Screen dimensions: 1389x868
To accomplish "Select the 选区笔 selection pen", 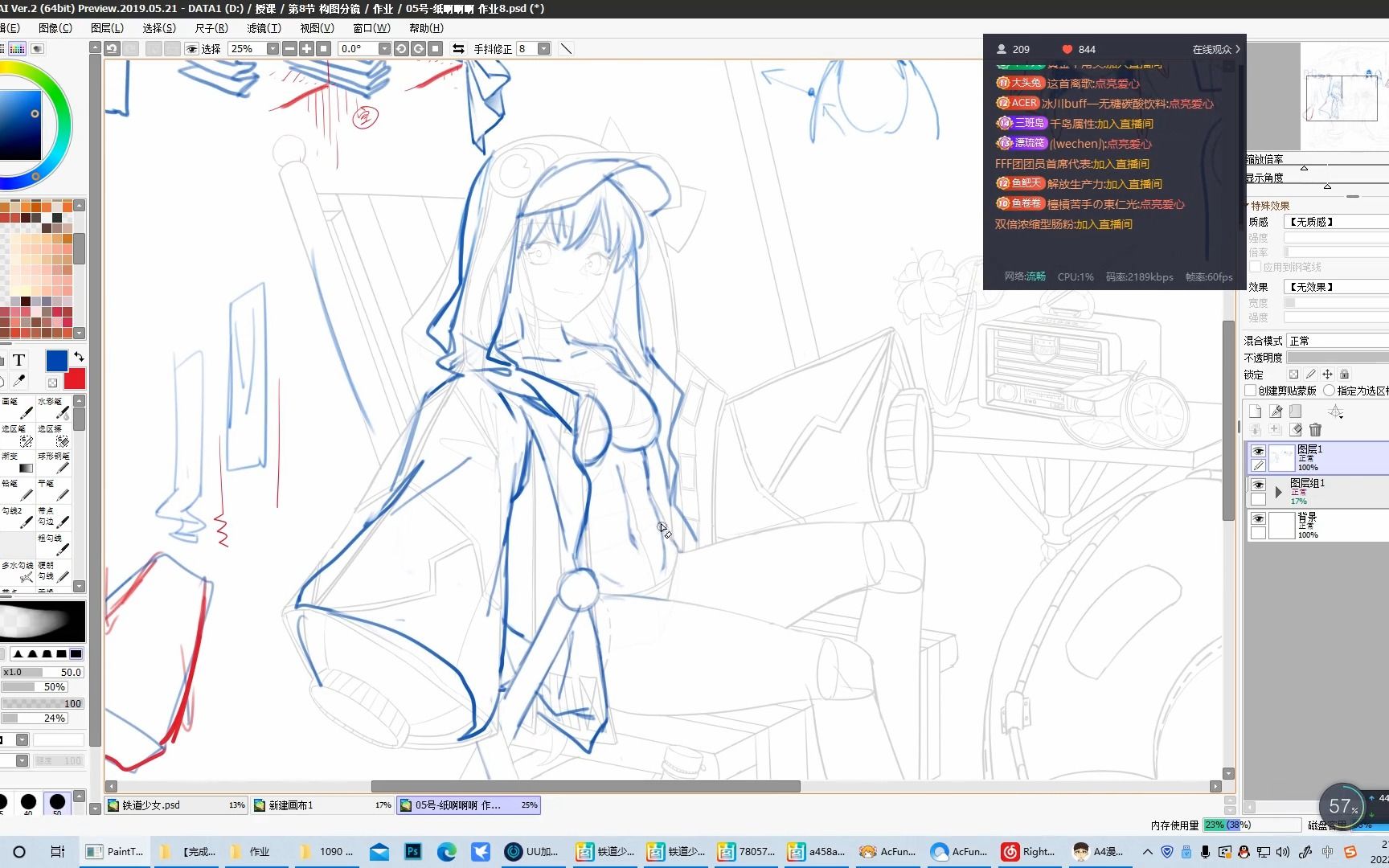I will click(x=18, y=435).
